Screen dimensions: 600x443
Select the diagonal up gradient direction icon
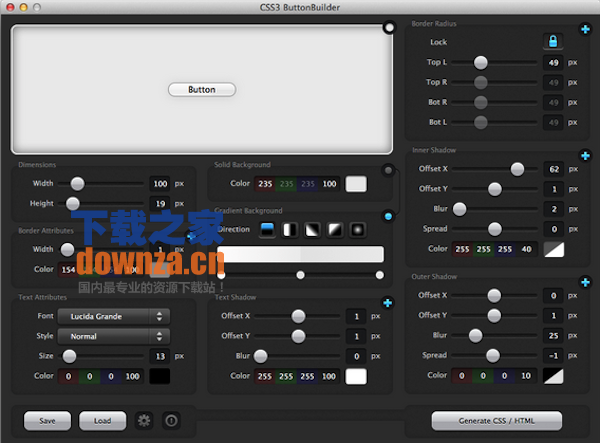[x=335, y=230]
